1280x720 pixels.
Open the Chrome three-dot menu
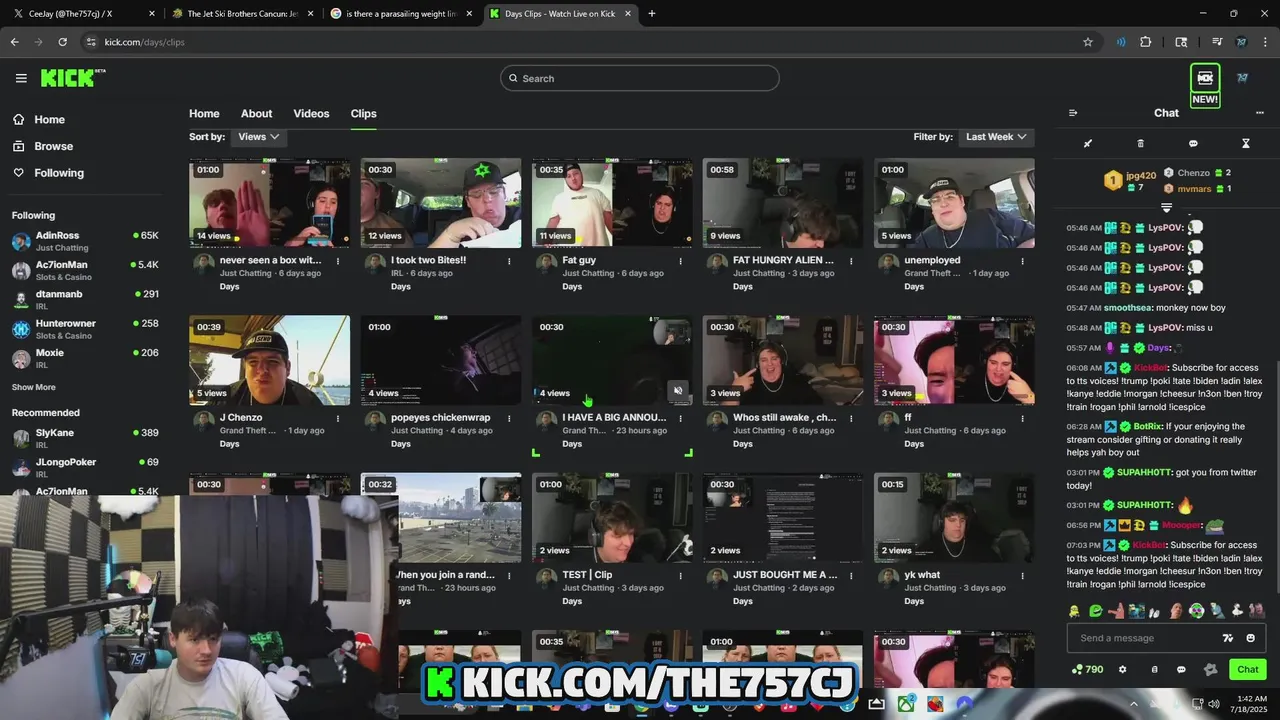tap(1266, 42)
